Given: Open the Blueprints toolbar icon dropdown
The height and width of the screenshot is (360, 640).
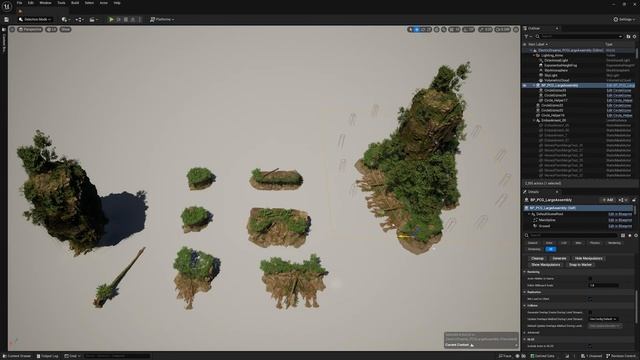Looking at the screenshot, I should (79, 19).
